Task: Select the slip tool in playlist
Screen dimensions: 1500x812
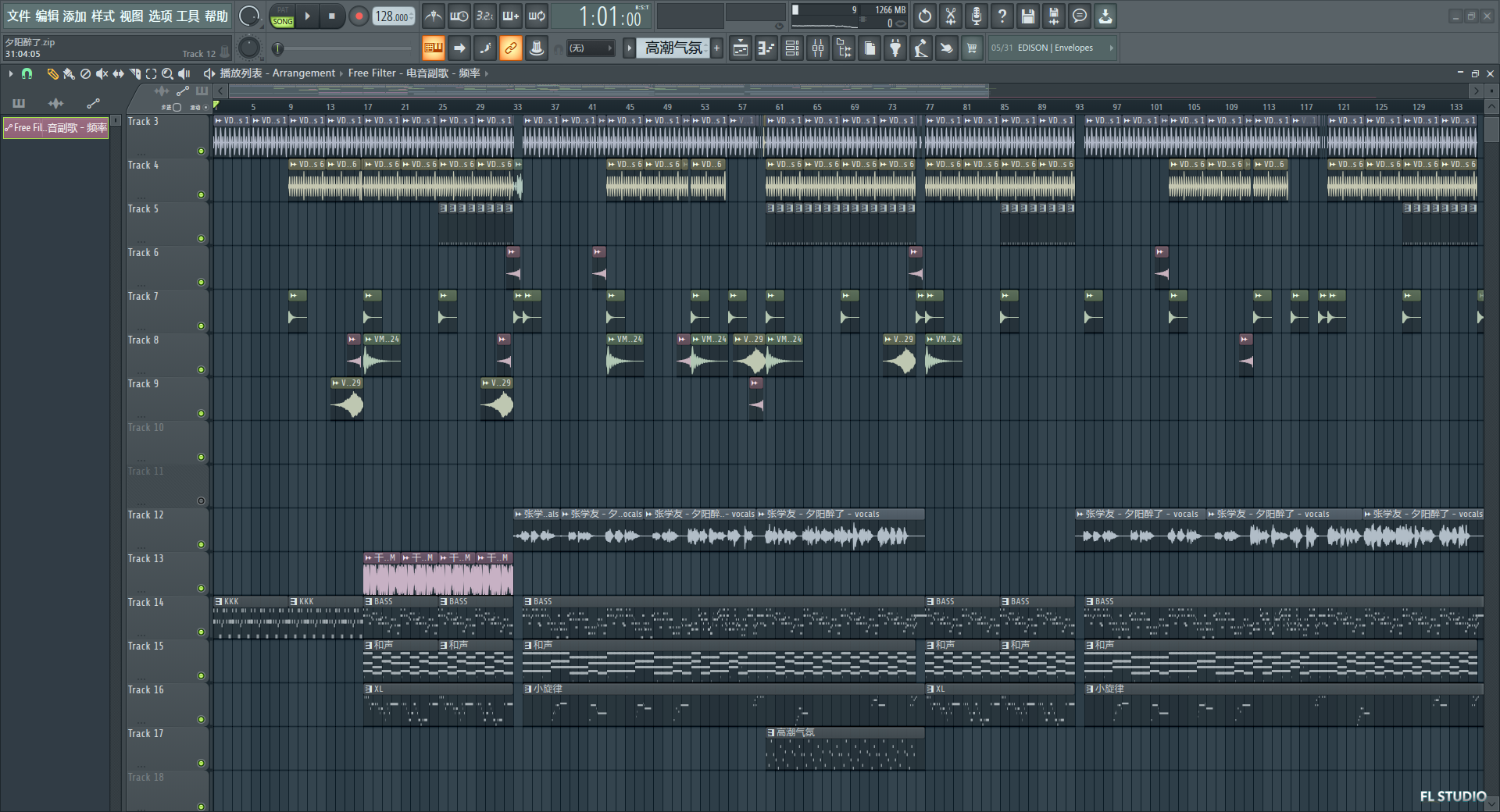Action: coord(118,73)
